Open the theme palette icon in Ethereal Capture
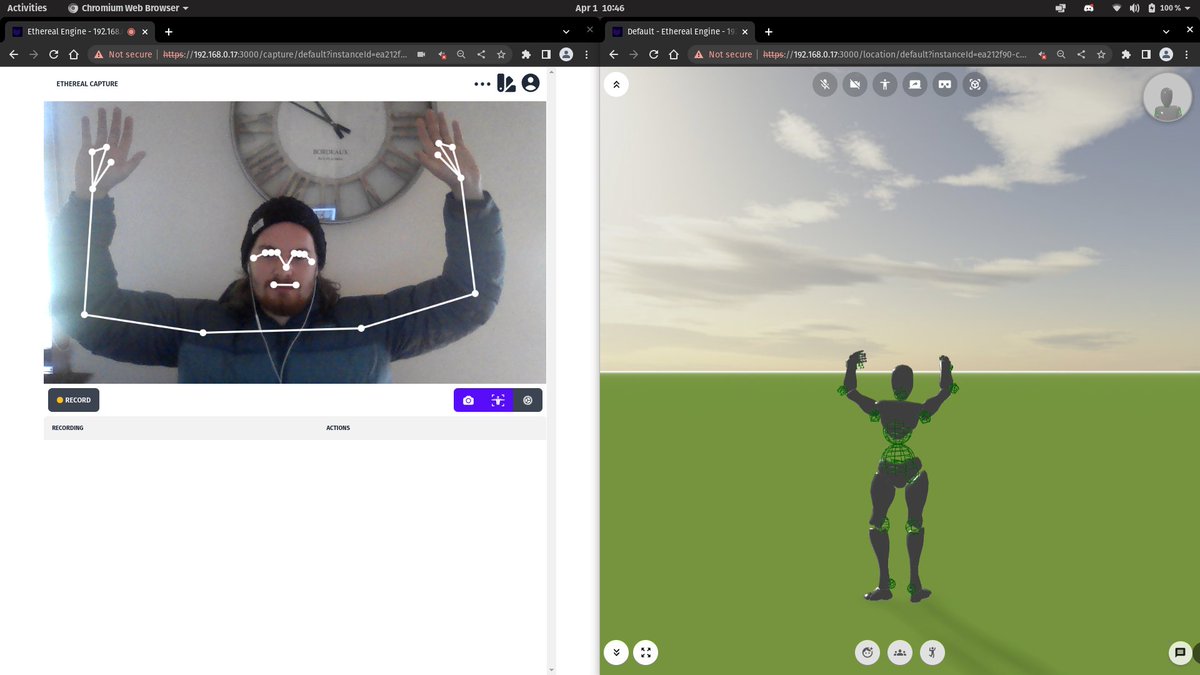 507,83
